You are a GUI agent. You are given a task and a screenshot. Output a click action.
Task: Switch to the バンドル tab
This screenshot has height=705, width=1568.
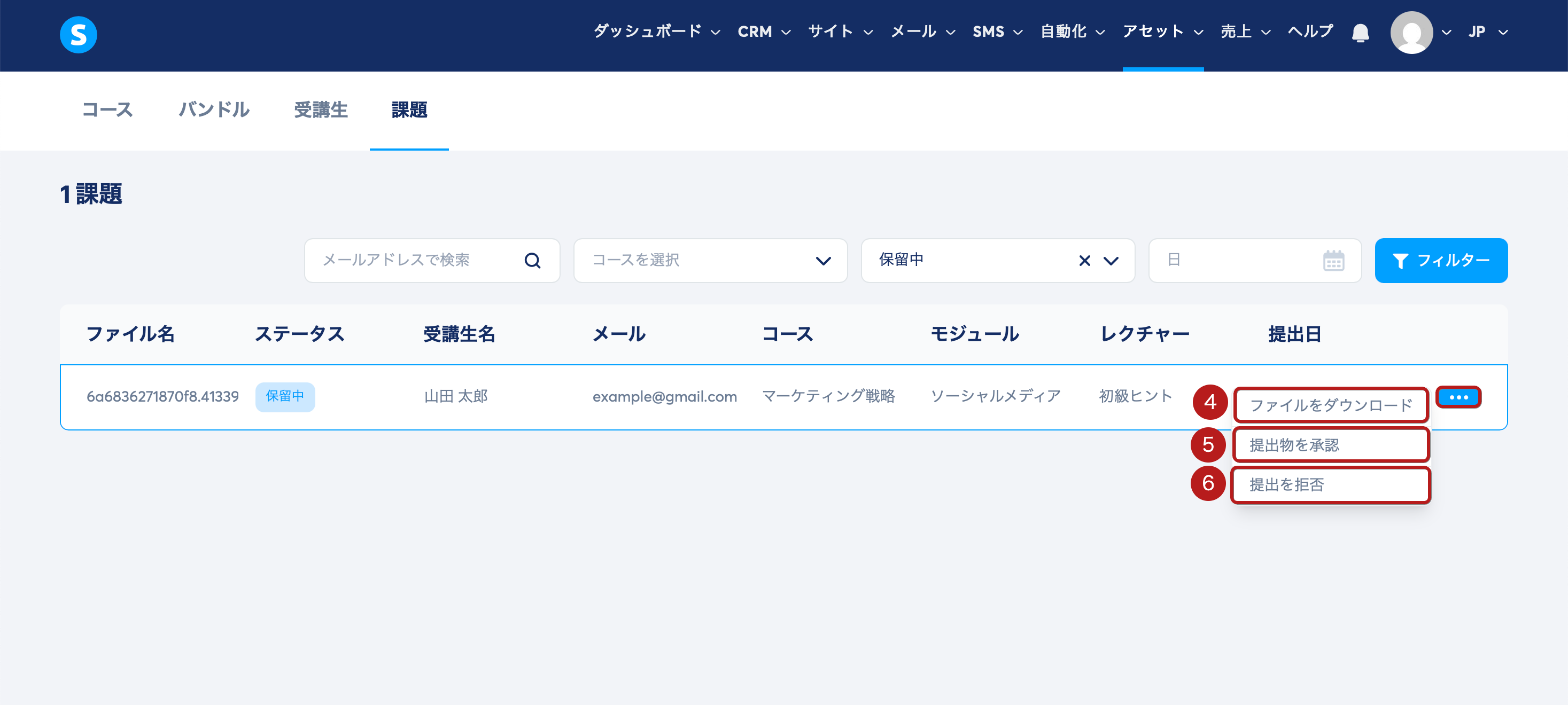tap(214, 110)
